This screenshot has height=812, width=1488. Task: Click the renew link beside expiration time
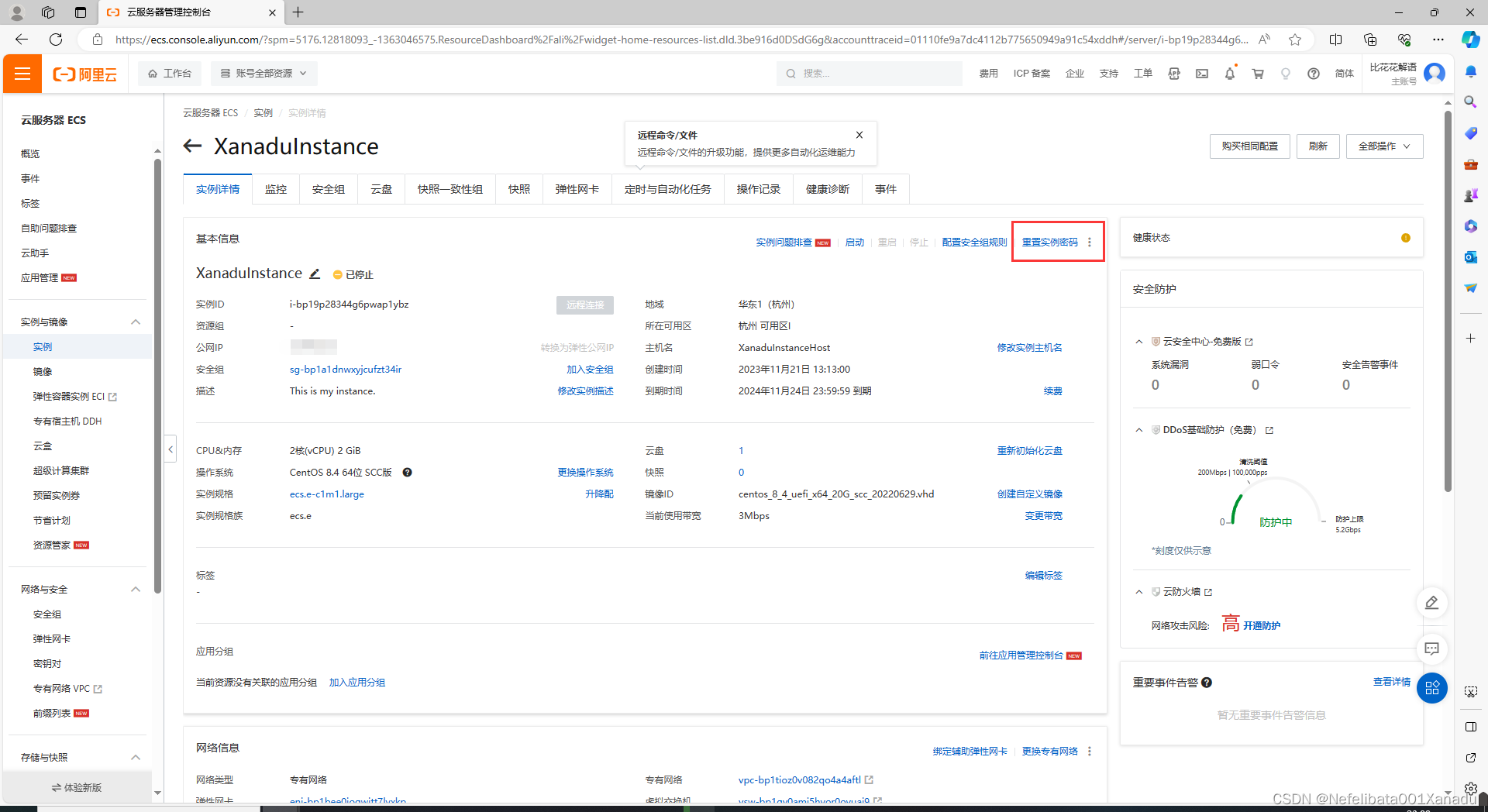[1052, 391]
